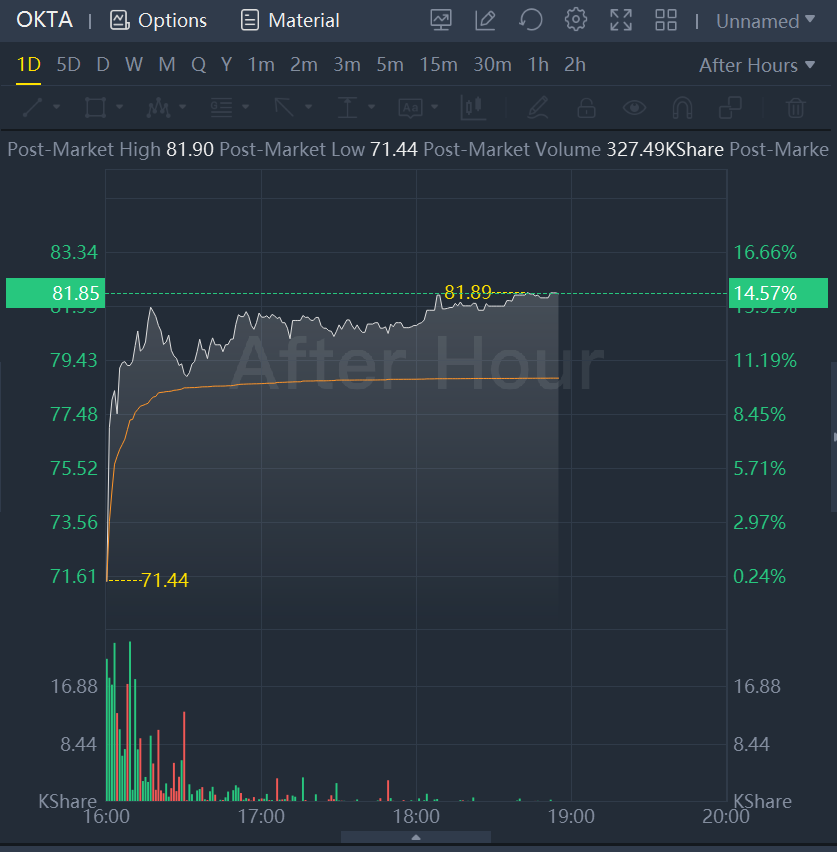Switch to the Y yearly timeframe
This screenshot has height=852, width=837.
pos(227,65)
